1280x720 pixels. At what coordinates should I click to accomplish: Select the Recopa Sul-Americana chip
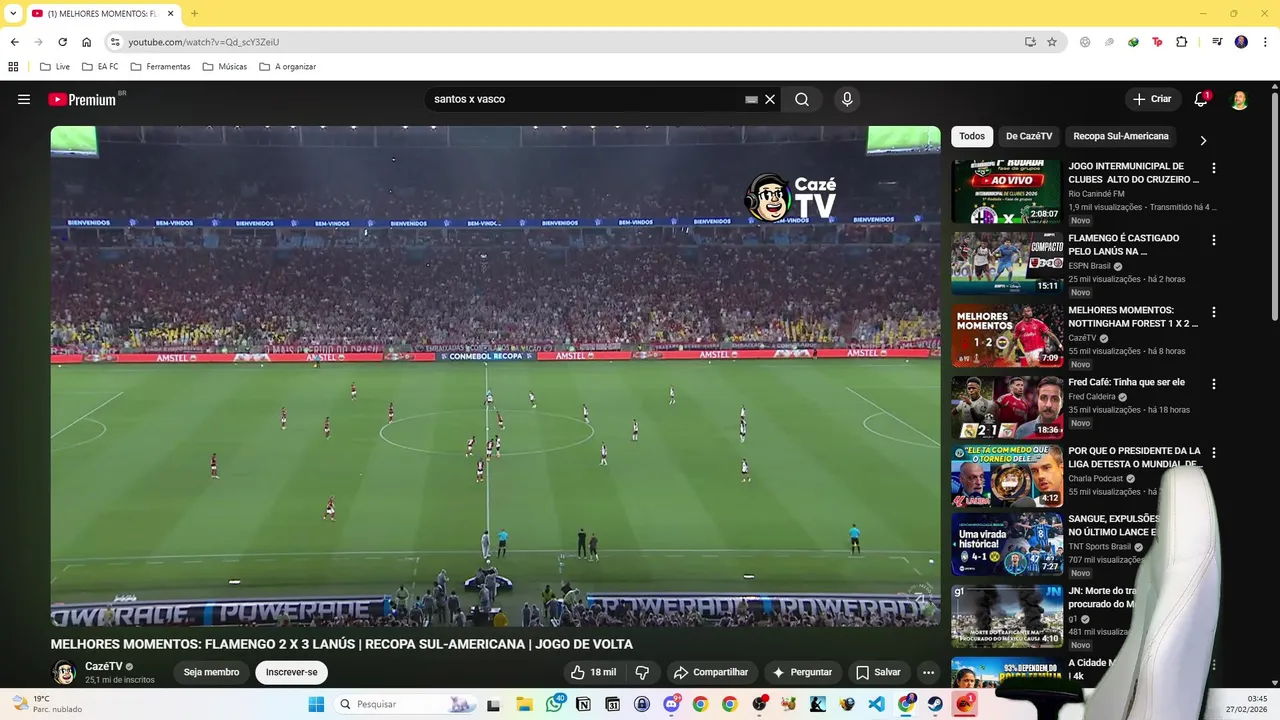coord(1121,136)
